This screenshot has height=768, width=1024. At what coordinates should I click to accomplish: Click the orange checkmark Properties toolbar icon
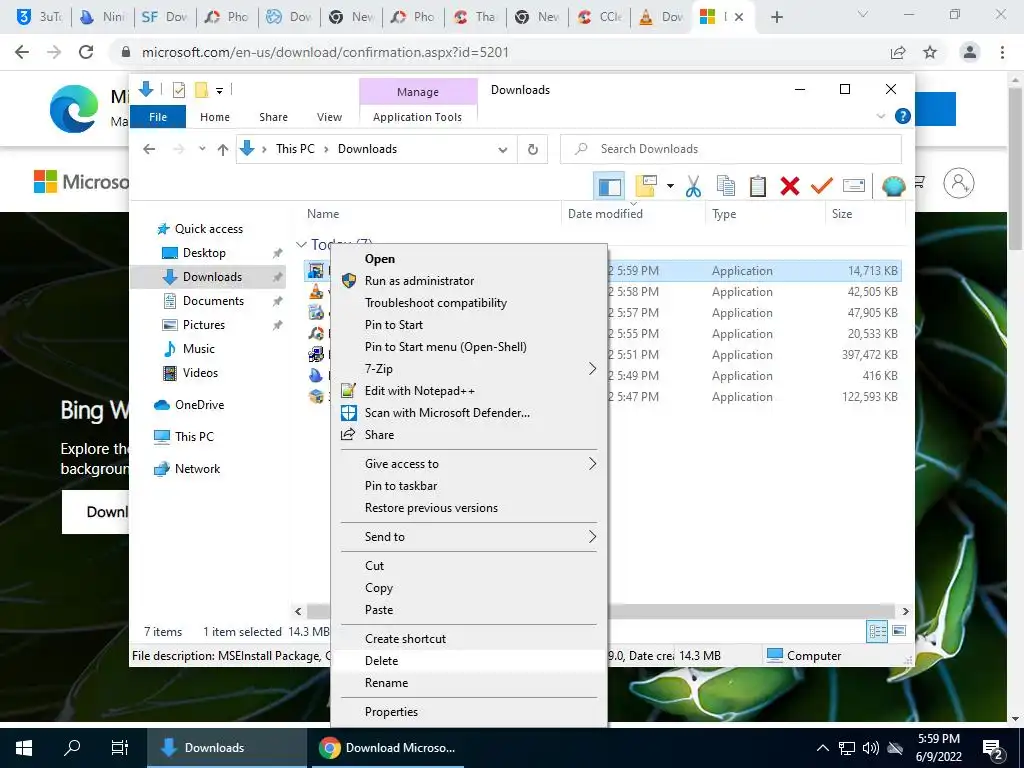click(822, 187)
